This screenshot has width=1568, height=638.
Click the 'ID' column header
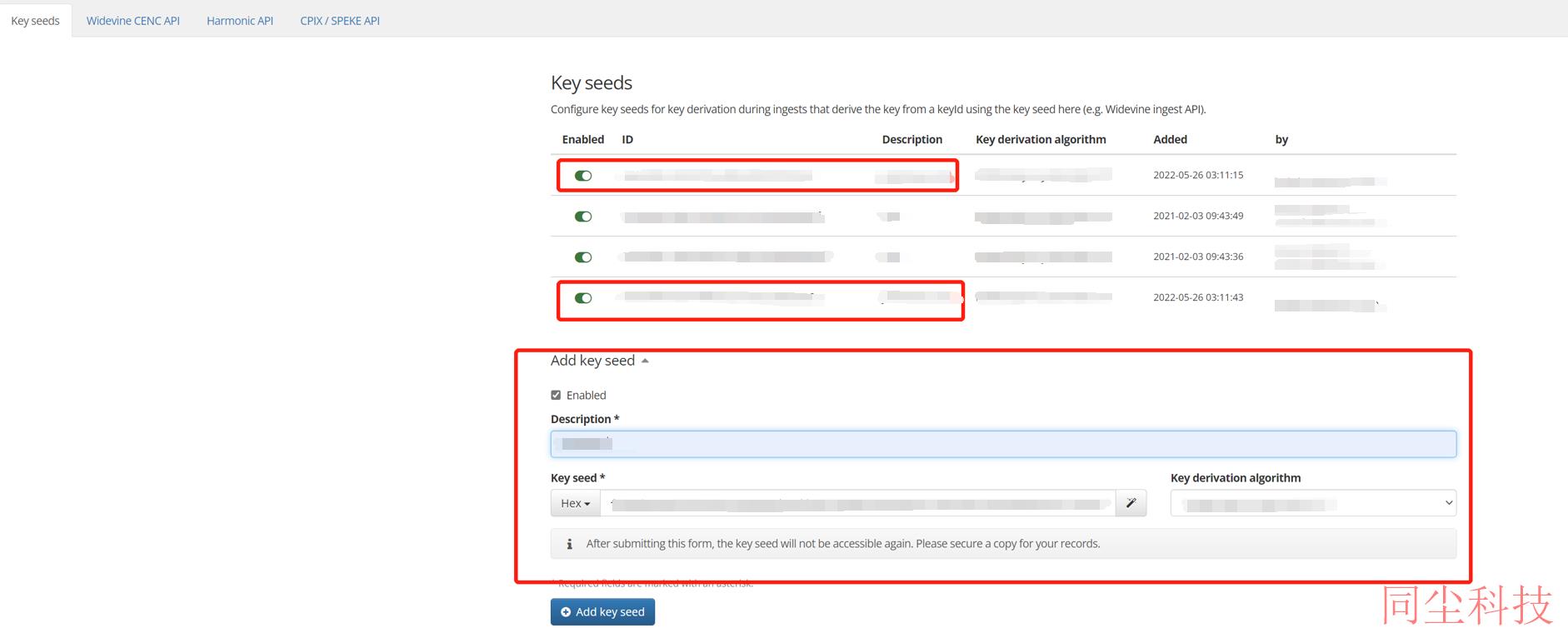click(x=627, y=139)
